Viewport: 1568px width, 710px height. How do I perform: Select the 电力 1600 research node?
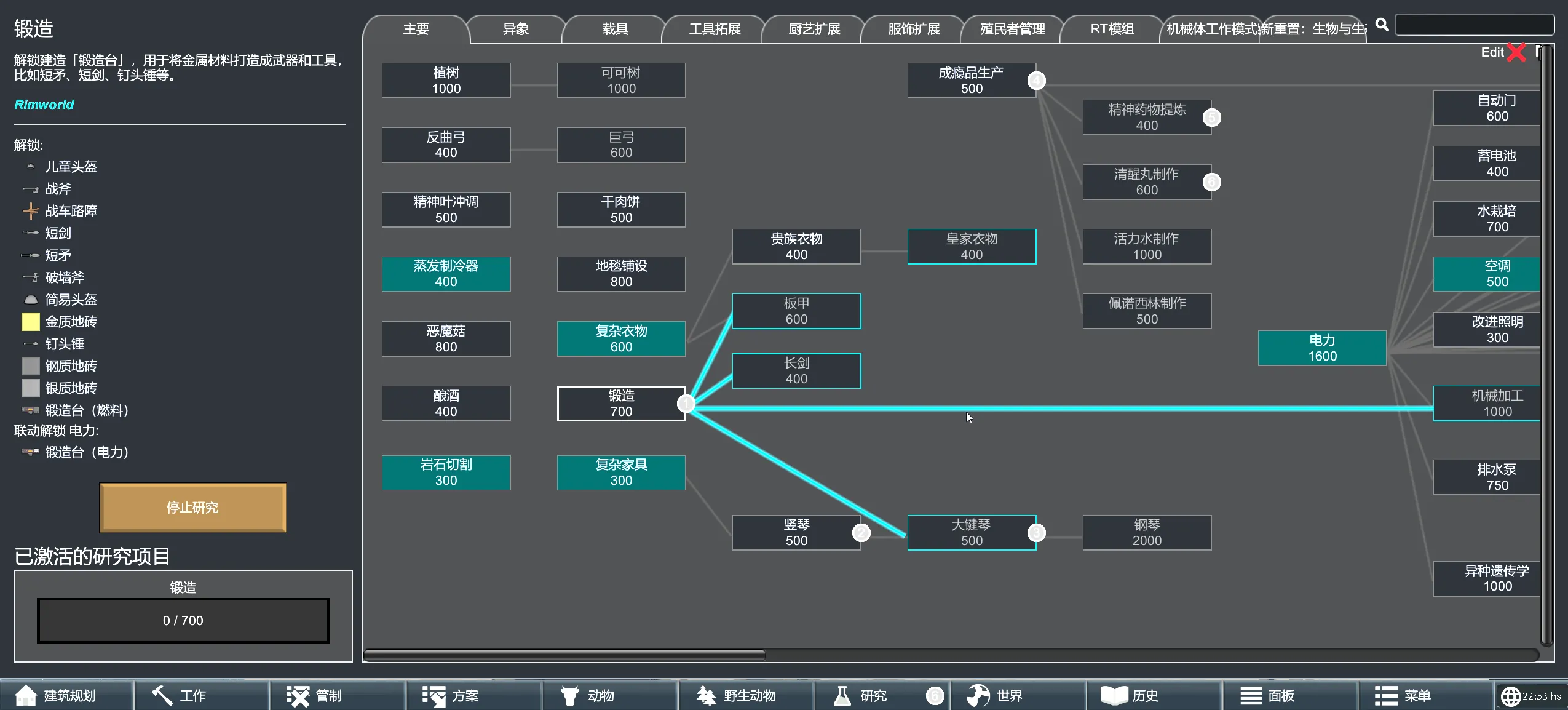pyautogui.click(x=1322, y=348)
